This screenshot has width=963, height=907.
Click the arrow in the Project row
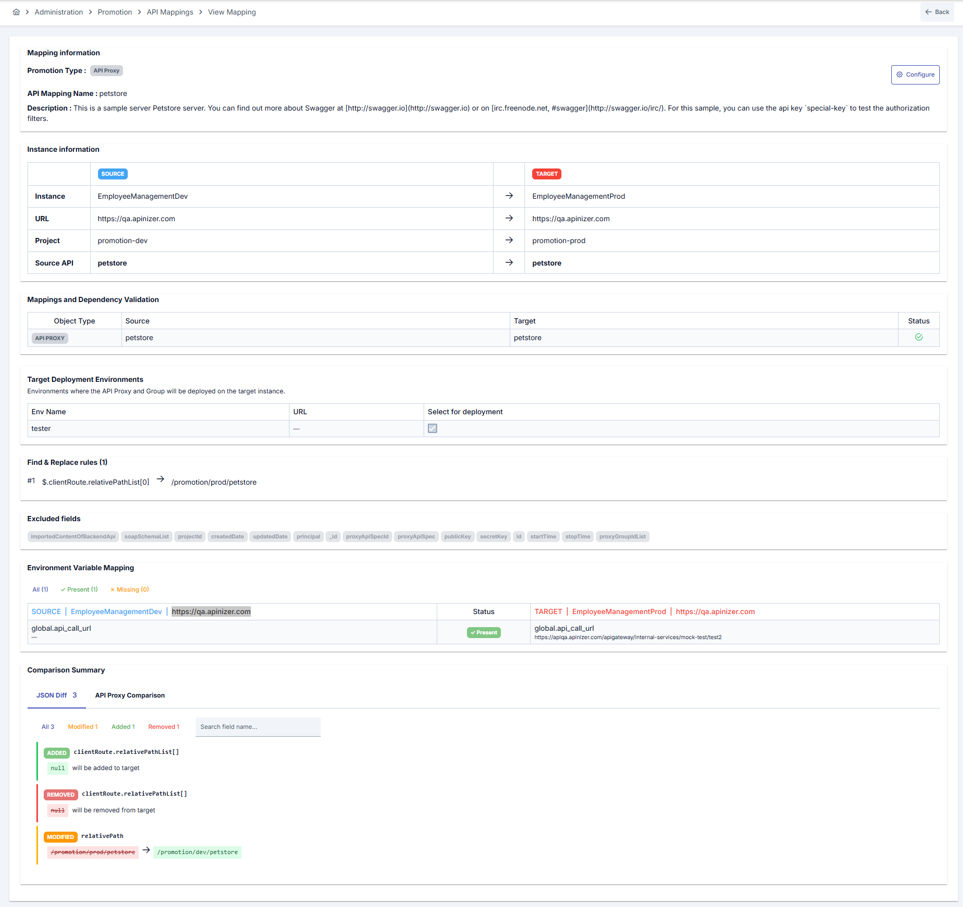click(509, 240)
